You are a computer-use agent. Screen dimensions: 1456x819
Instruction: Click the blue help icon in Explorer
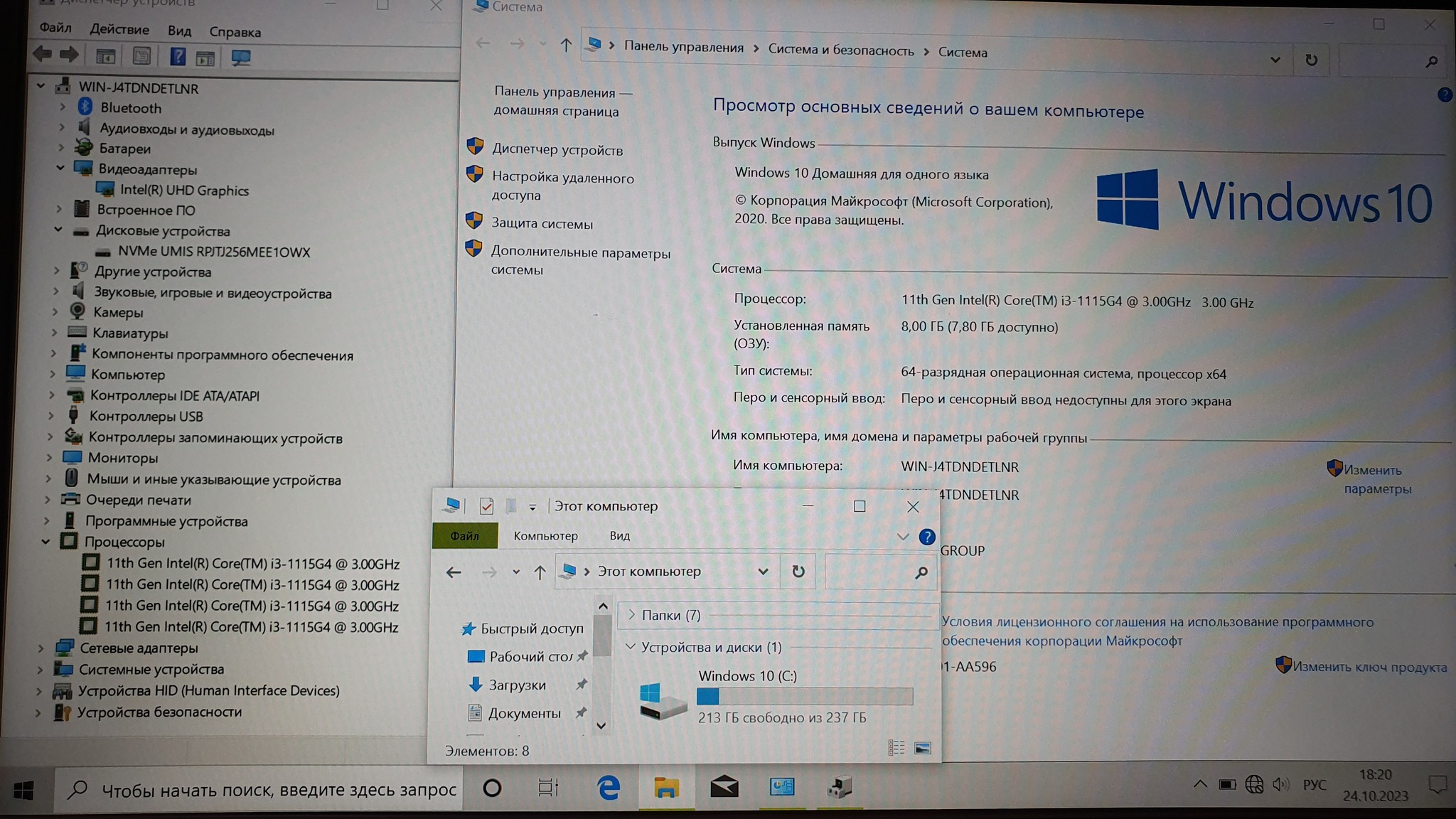tap(926, 537)
